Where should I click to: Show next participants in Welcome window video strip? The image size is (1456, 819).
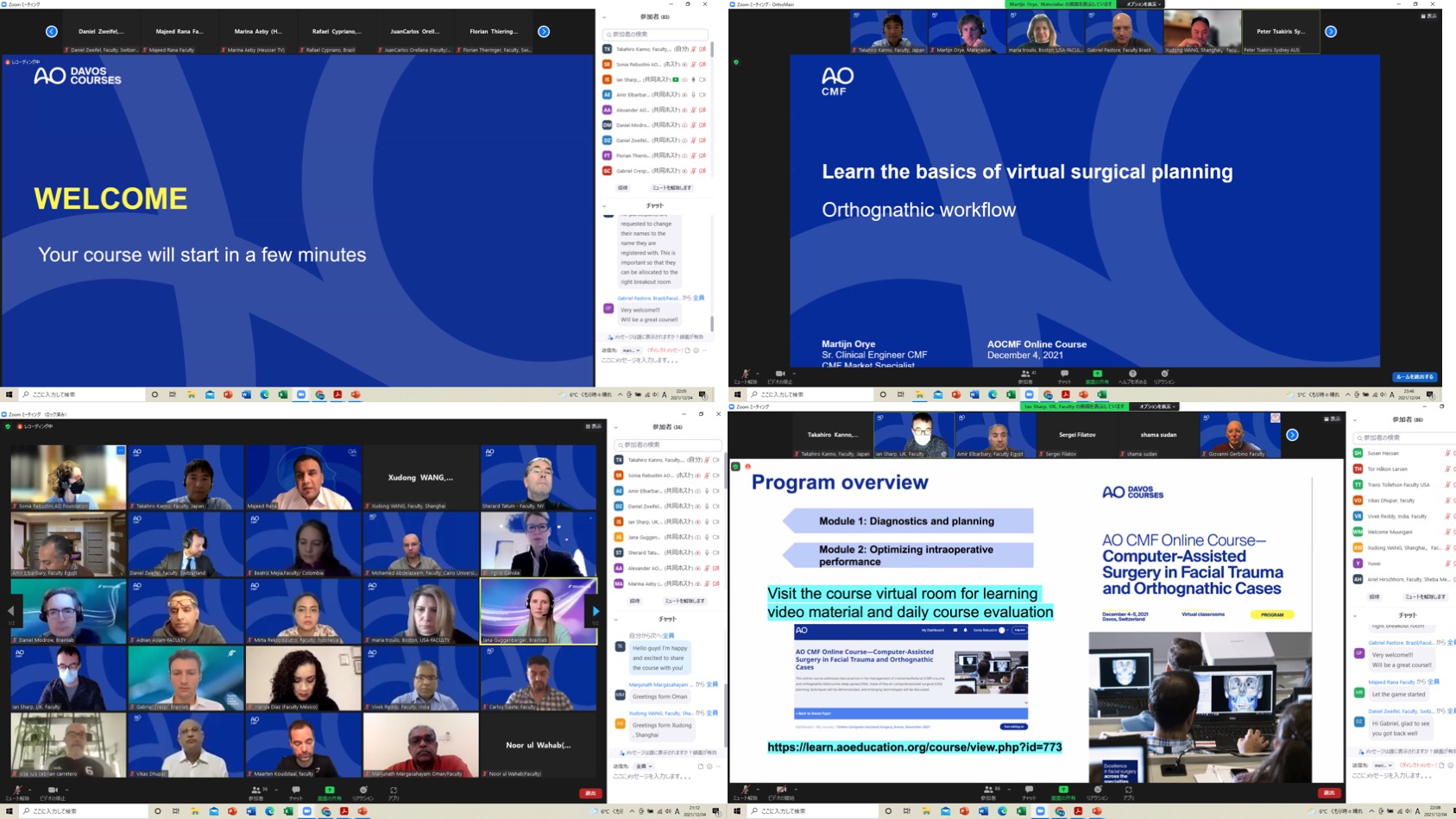544,32
